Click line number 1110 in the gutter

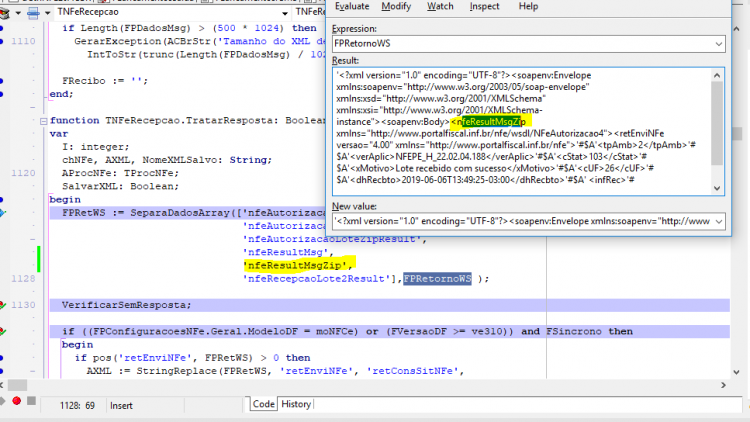click(23, 41)
